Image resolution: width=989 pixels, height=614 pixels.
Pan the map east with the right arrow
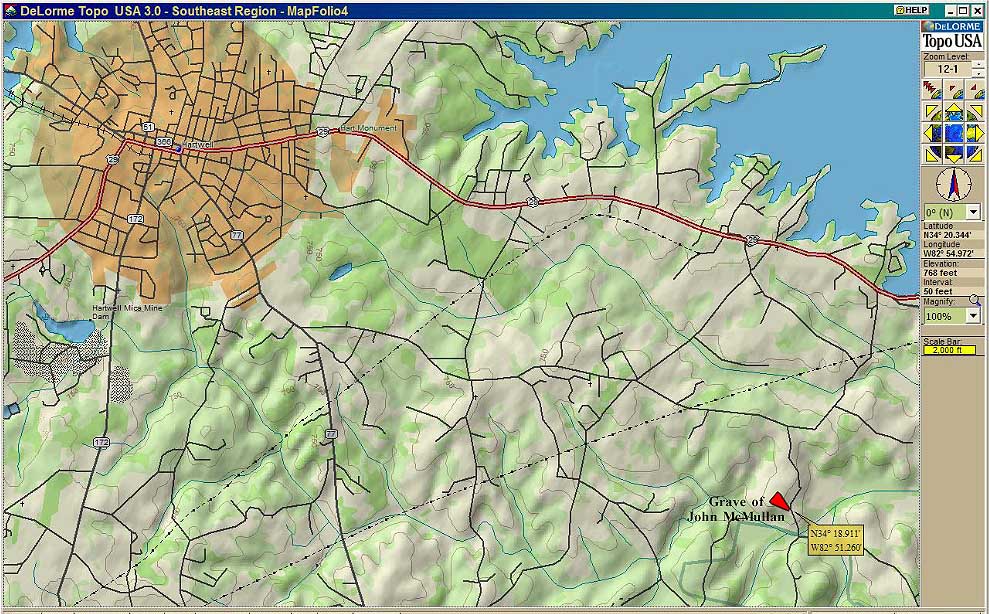pyautogui.click(x=974, y=133)
